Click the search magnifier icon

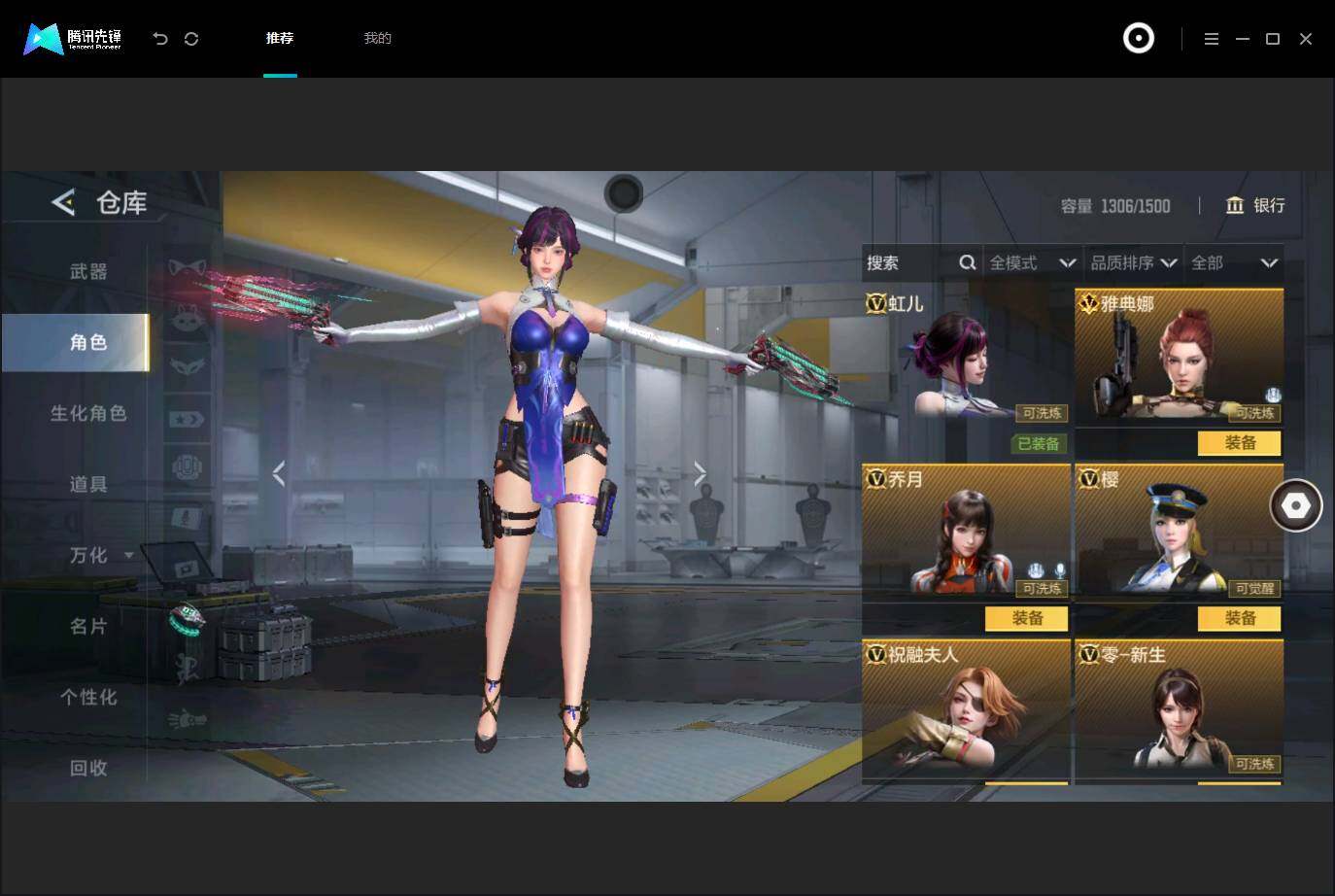point(967,262)
